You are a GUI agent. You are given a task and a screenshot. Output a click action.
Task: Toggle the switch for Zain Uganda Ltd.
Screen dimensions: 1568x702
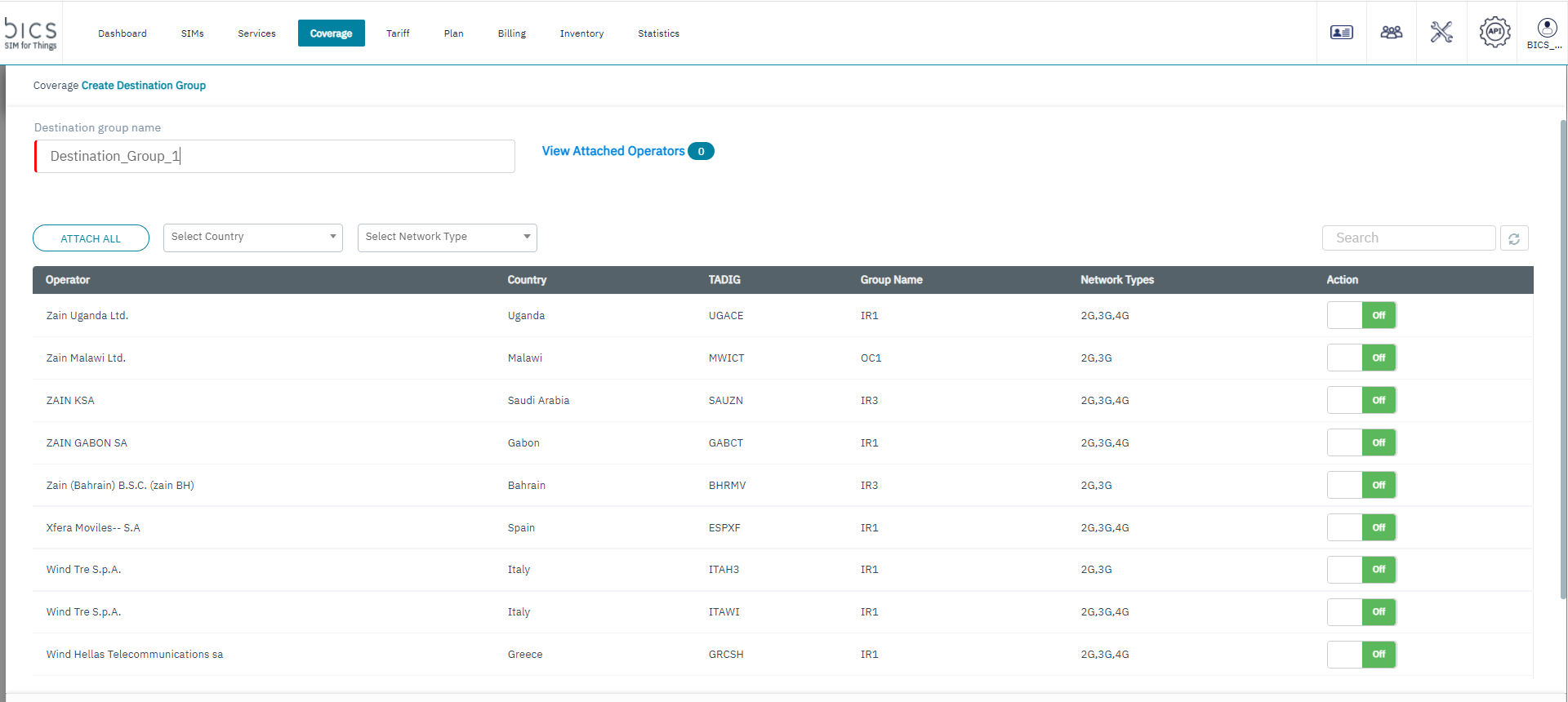1361,315
